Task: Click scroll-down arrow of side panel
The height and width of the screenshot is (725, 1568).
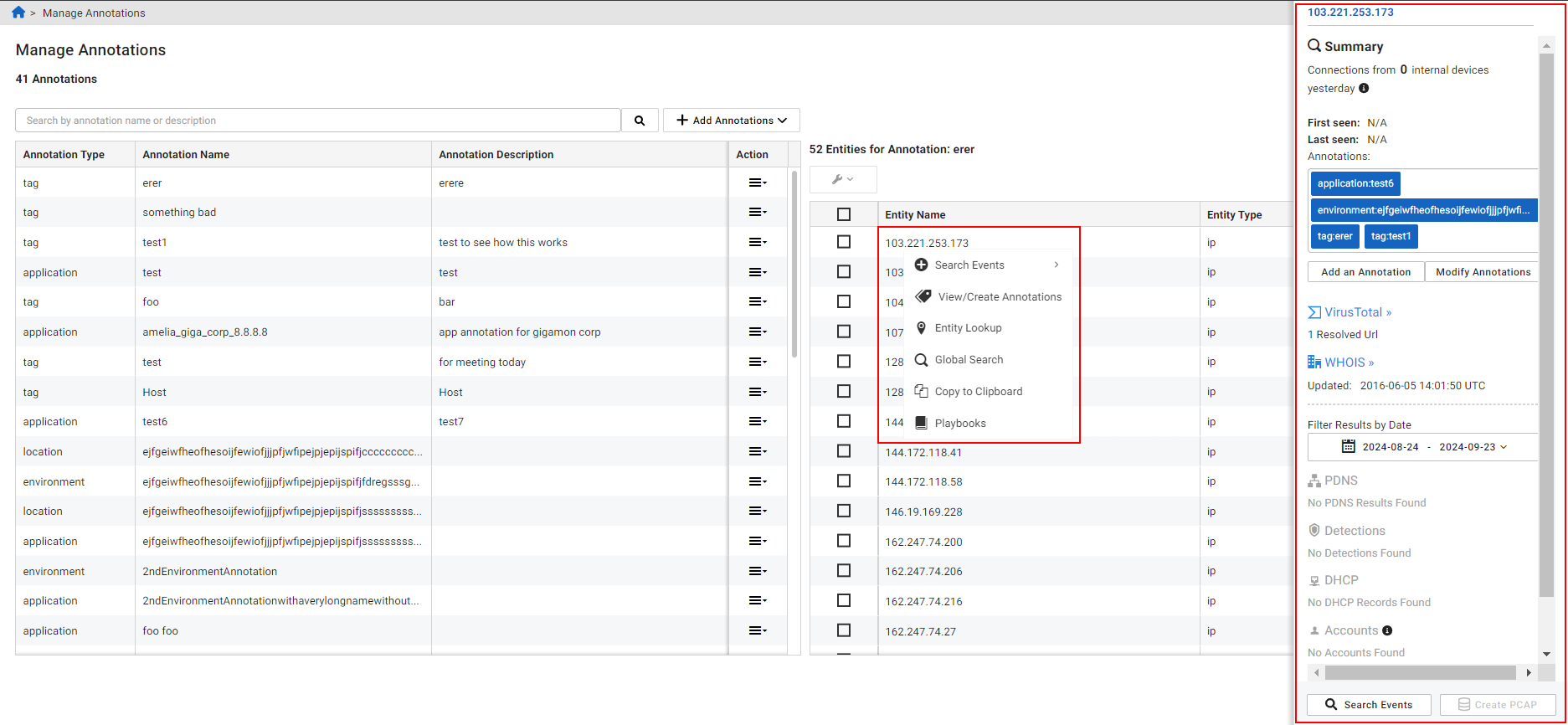Action: click(x=1547, y=654)
